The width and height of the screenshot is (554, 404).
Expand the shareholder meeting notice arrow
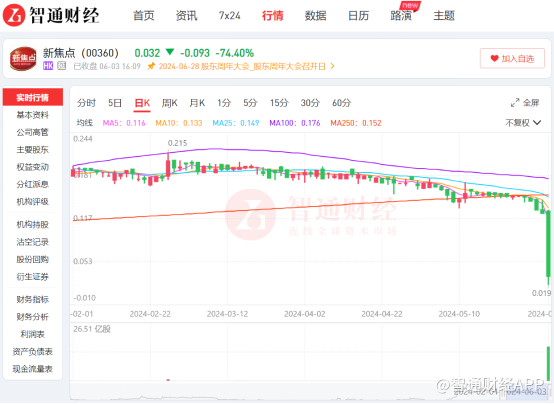coord(332,66)
